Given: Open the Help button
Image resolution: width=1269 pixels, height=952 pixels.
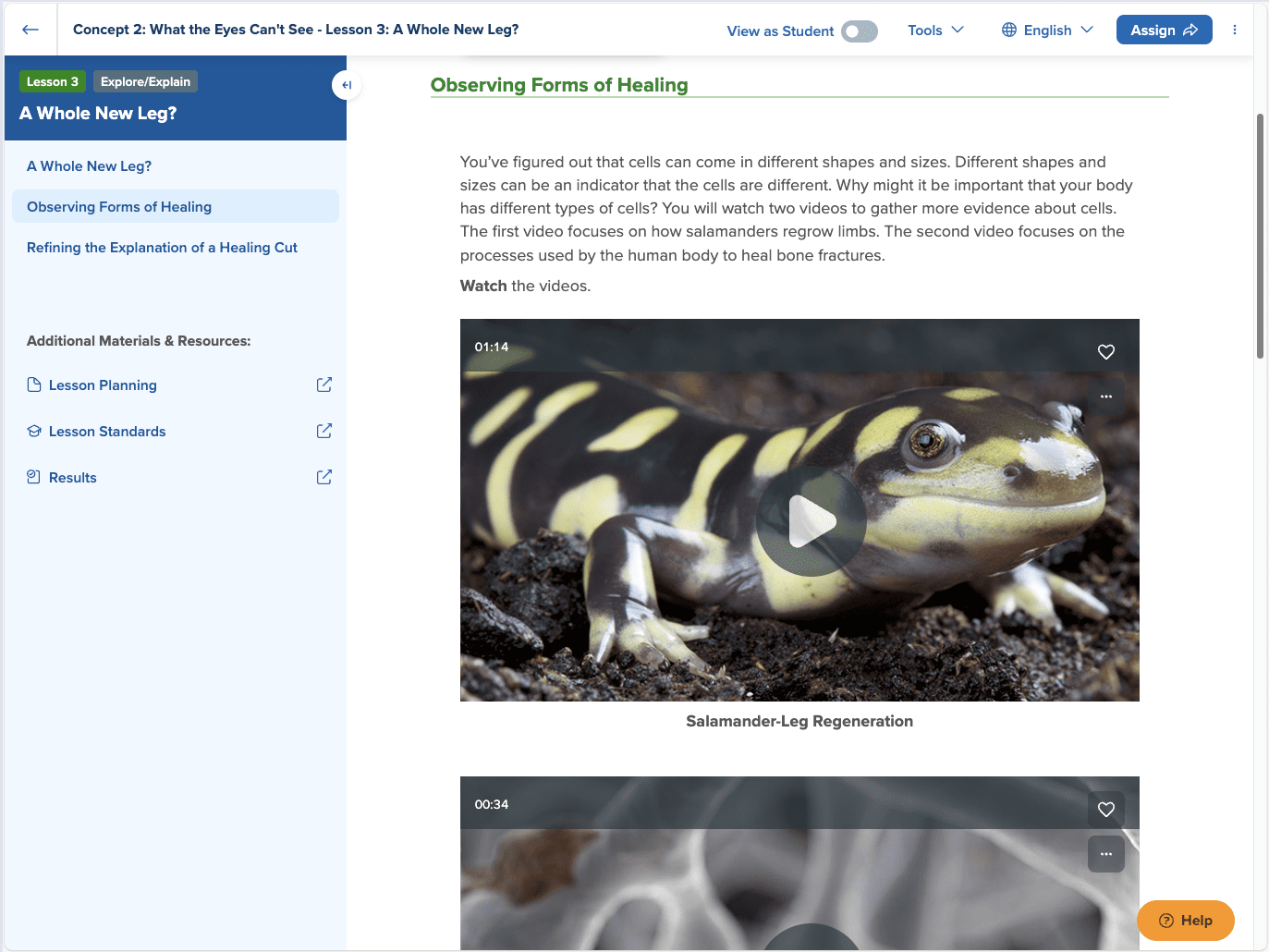Looking at the screenshot, I should [1185, 921].
